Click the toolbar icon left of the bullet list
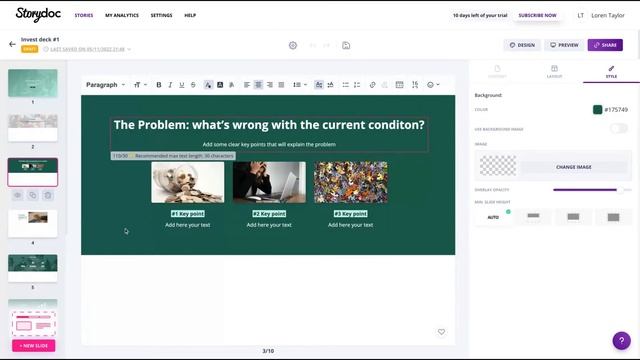This screenshot has width=640, height=360. (x=331, y=85)
